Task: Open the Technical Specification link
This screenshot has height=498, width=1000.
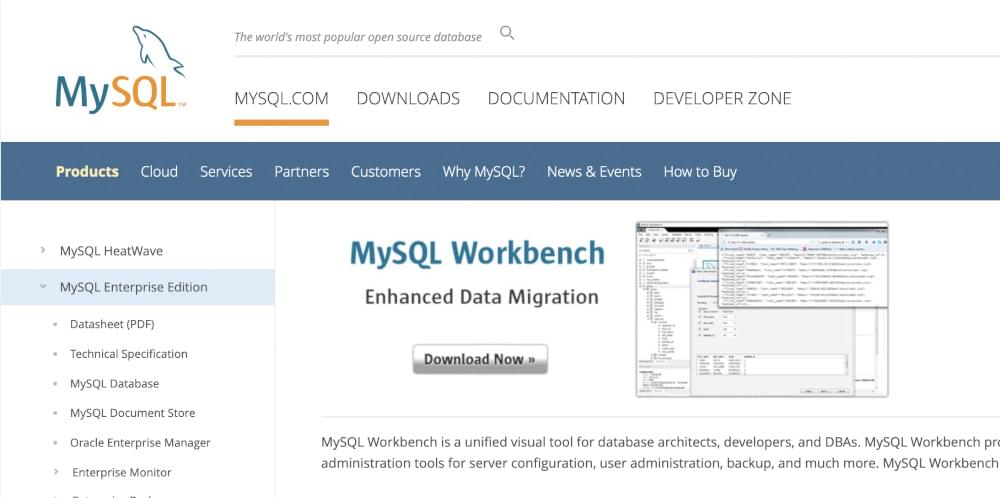Action: click(129, 354)
